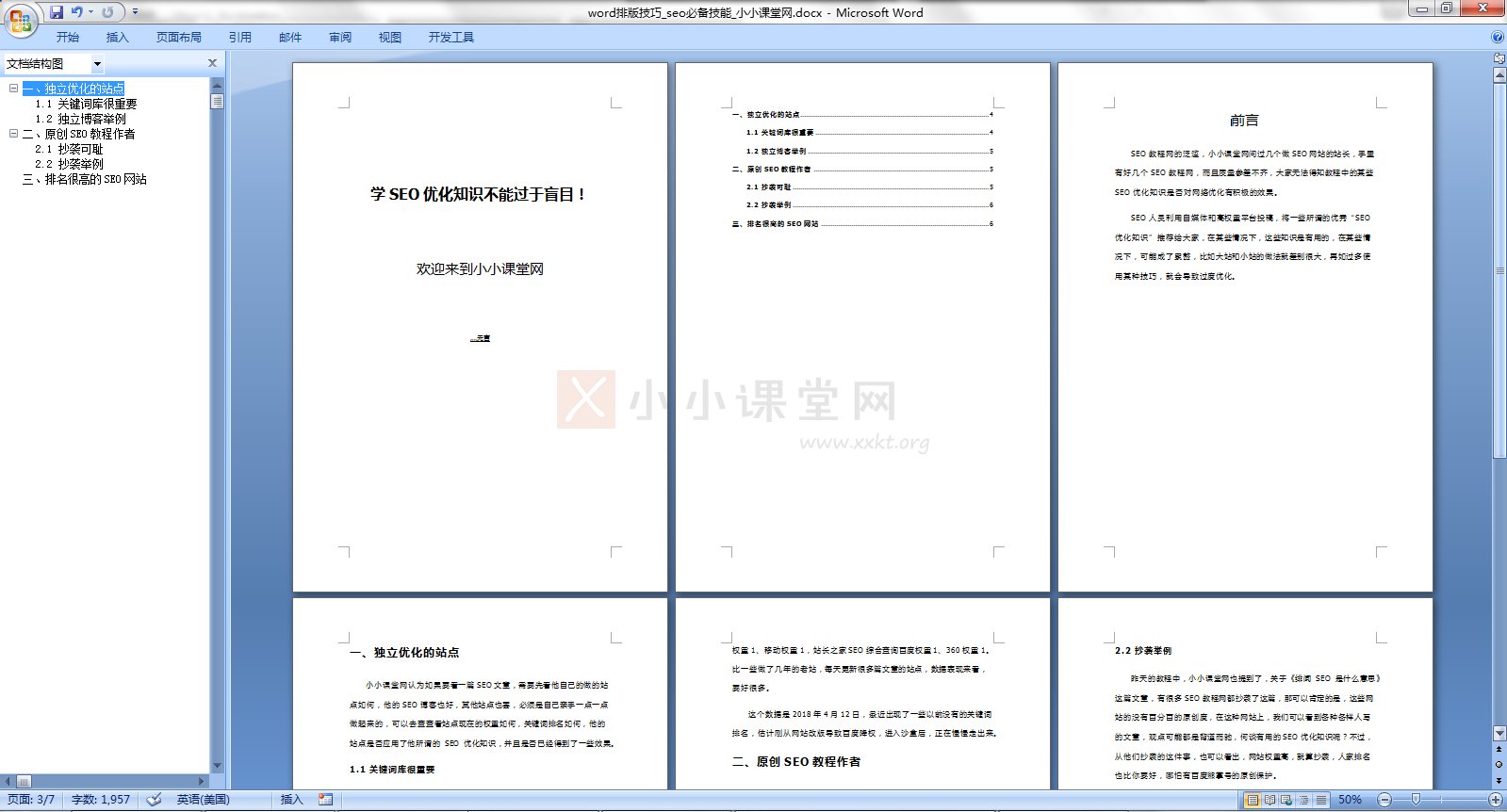Select heading 一、独立优化的站点 in document map
The height and width of the screenshot is (812, 1507).
click(74, 89)
